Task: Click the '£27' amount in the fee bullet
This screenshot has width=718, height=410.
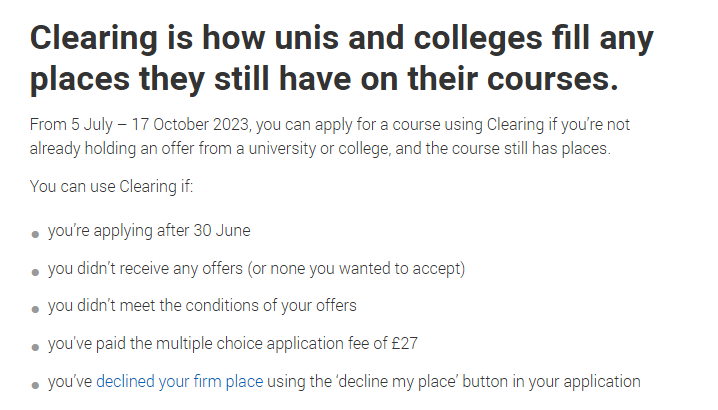Action: 405,344
